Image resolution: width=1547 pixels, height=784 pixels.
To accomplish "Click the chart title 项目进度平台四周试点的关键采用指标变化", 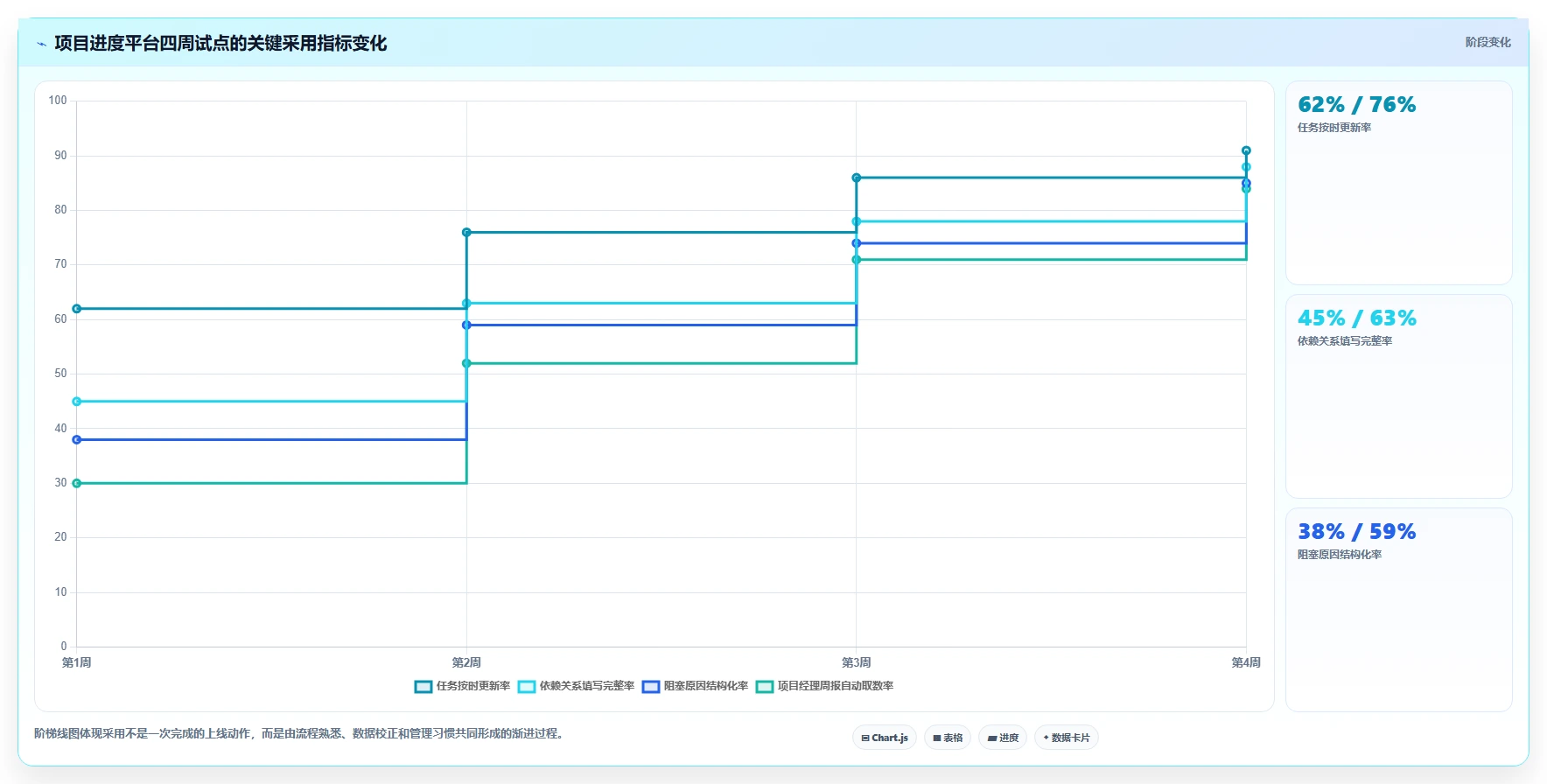I will coord(220,43).
